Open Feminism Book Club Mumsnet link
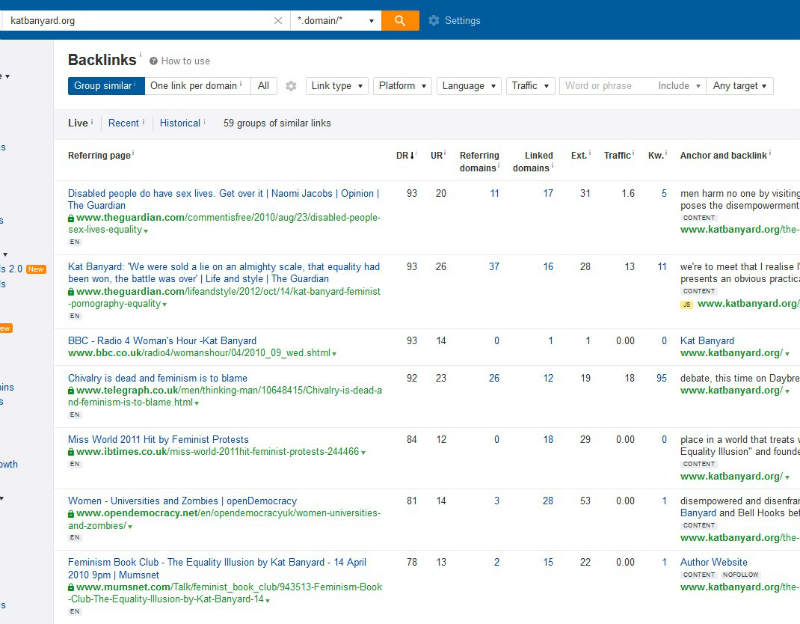The height and width of the screenshot is (624, 800). pyautogui.click(x=217, y=568)
